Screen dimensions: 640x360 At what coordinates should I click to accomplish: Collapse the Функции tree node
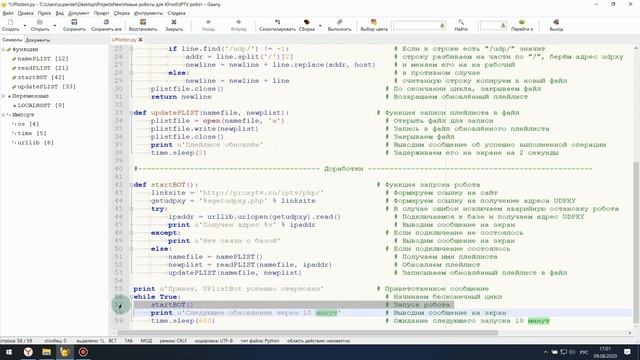click(x=4, y=49)
